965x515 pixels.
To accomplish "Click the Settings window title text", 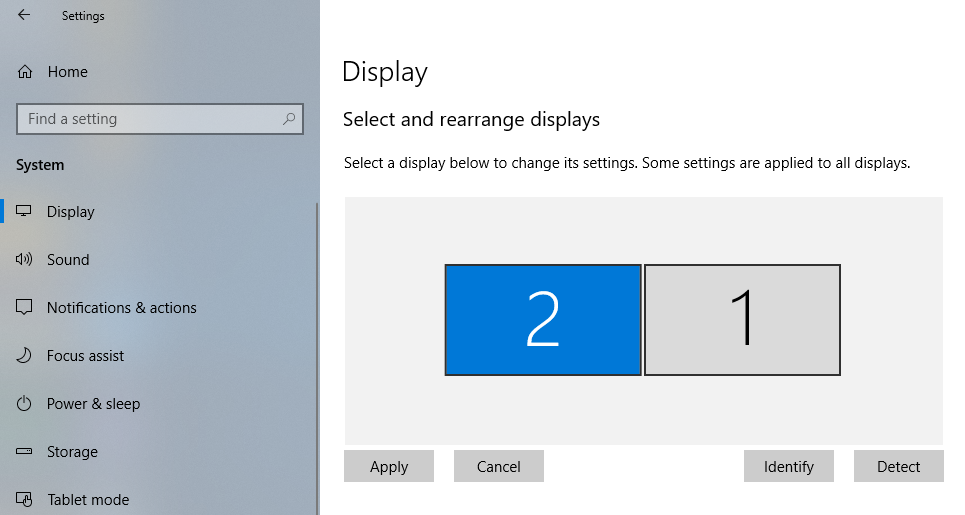I will [x=83, y=16].
